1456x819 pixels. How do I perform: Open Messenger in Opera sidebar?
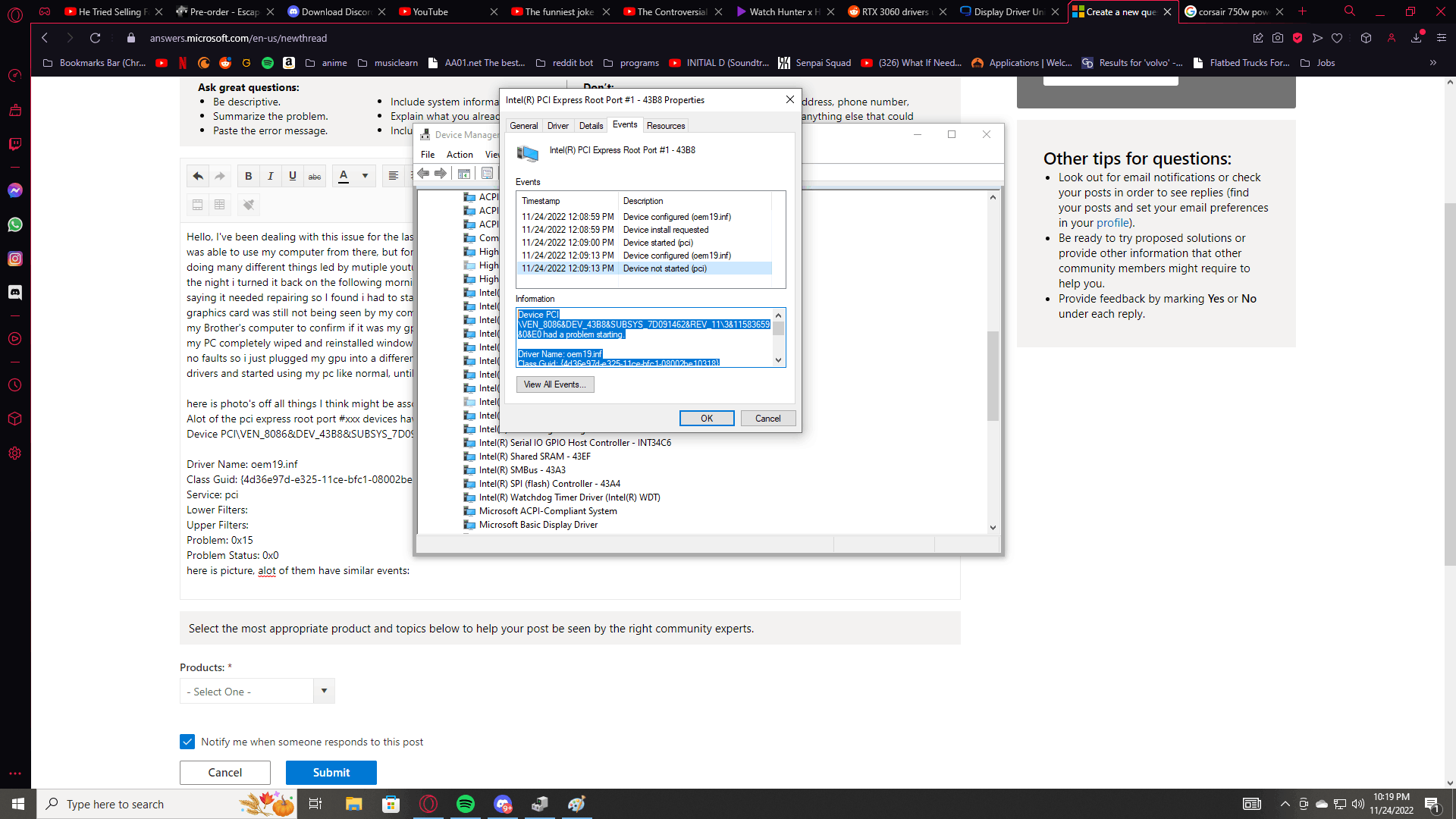(x=15, y=190)
